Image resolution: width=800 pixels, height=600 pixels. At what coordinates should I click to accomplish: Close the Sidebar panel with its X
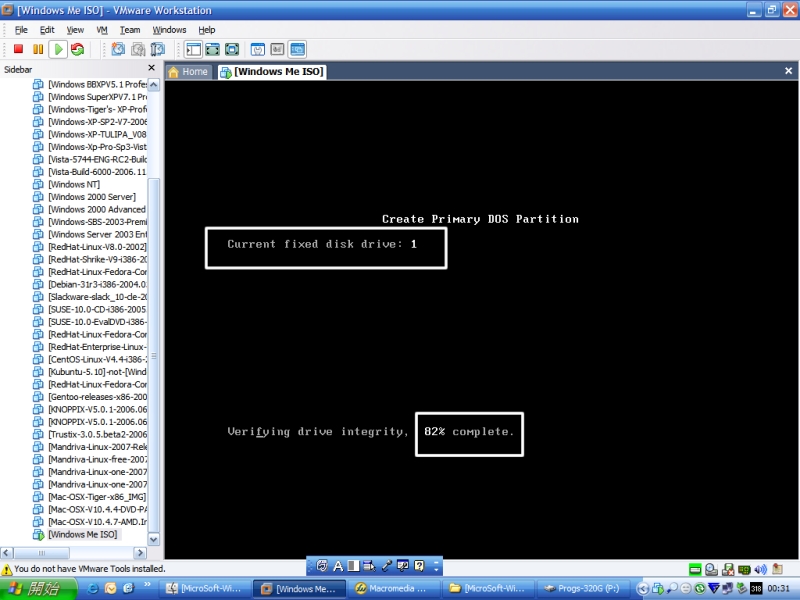pos(152,68)
